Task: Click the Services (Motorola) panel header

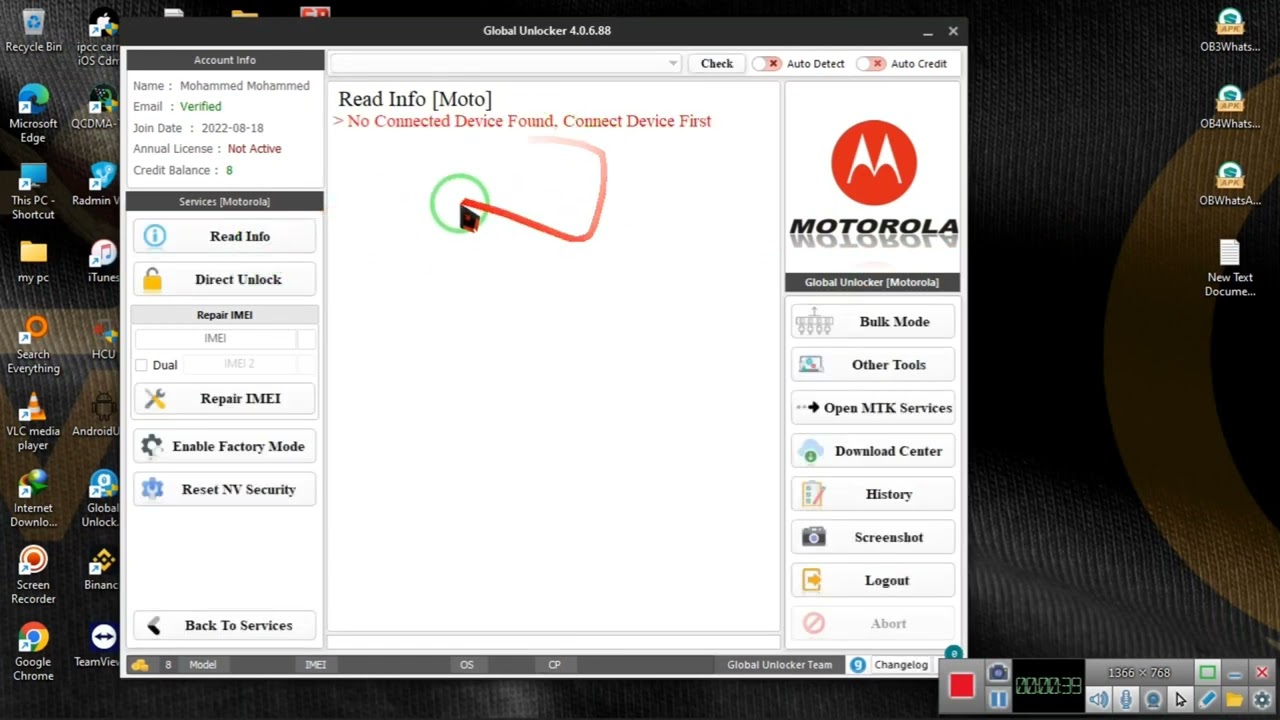Action: tap(224, 201)
